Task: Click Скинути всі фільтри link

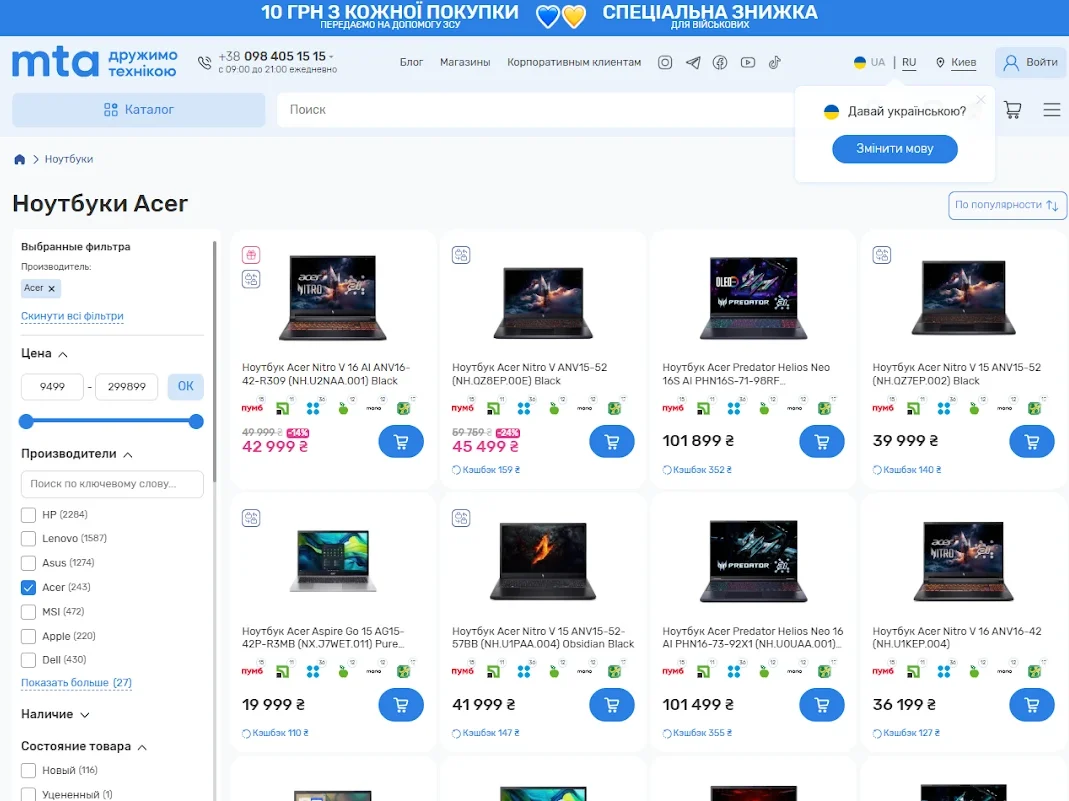Action: 72,316
